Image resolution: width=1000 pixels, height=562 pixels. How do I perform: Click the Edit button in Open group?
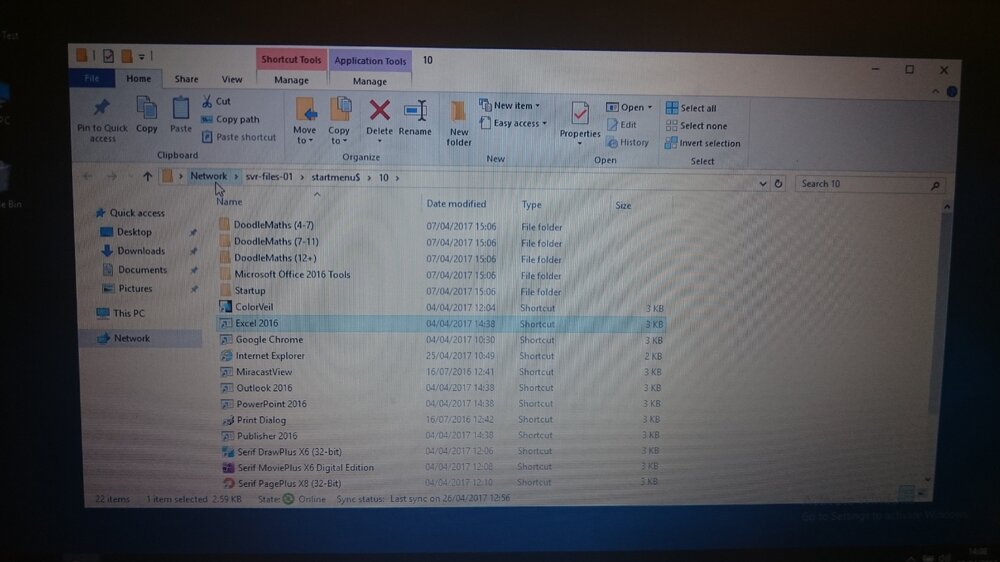(x=622, y=124)
